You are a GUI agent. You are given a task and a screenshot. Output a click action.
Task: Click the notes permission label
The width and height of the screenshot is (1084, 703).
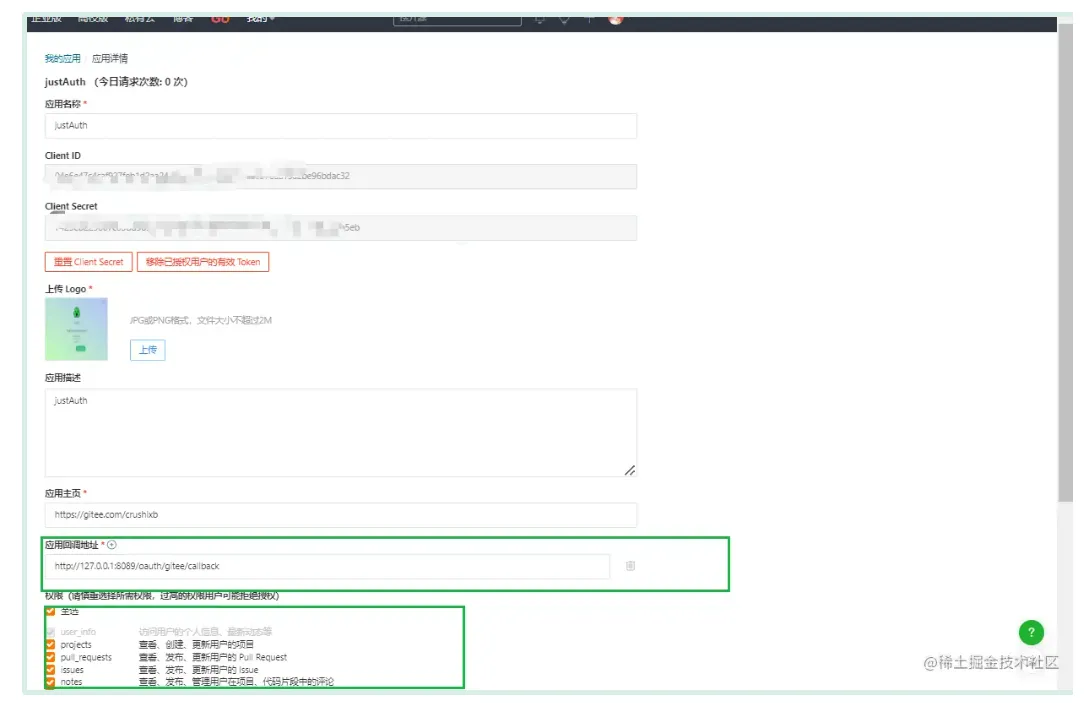point(71,682)
